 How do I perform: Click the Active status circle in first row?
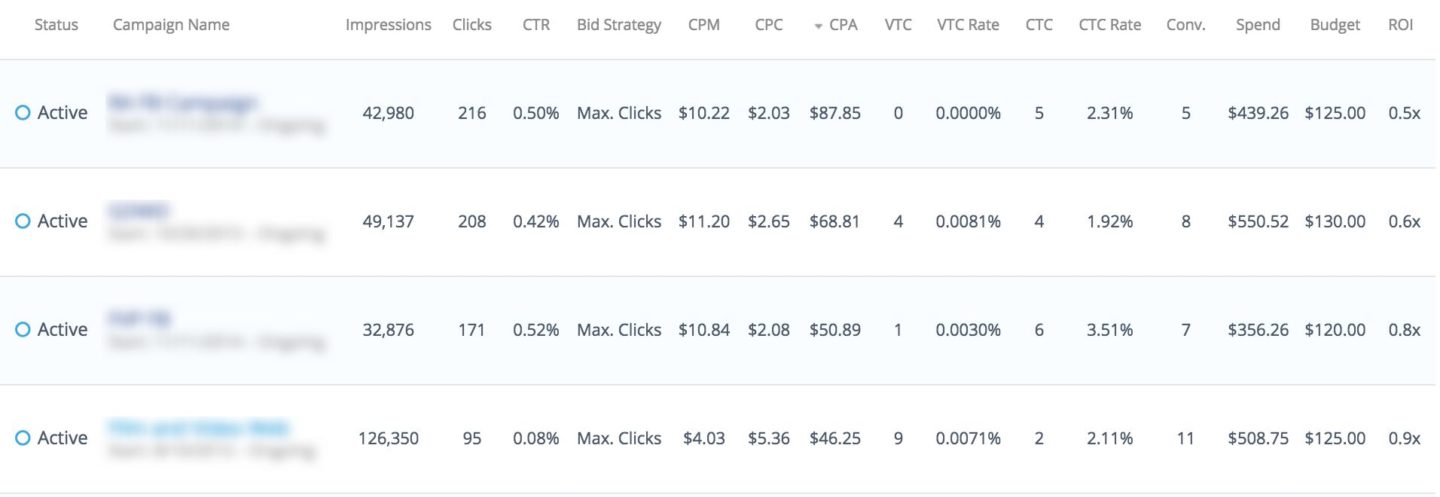click(23, 113)
